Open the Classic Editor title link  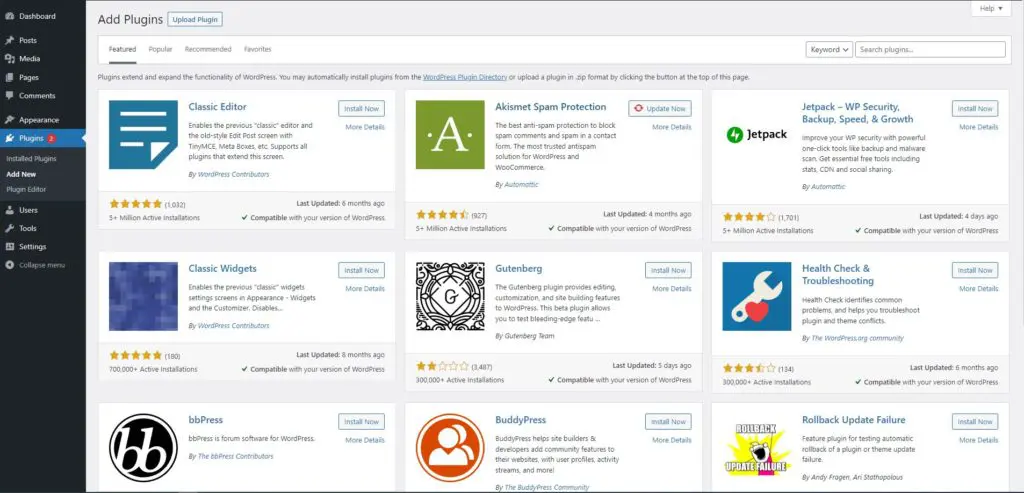pos(217,107)
